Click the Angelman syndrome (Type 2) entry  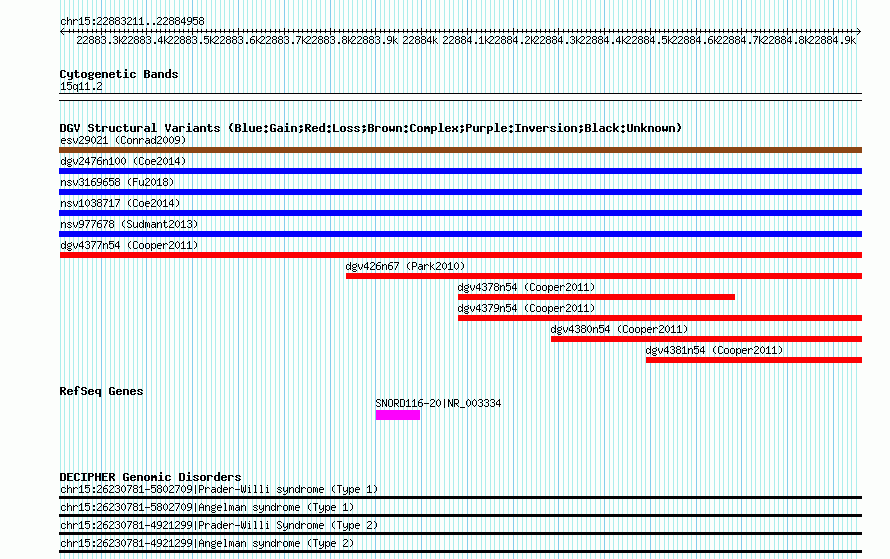pos(207,544)
